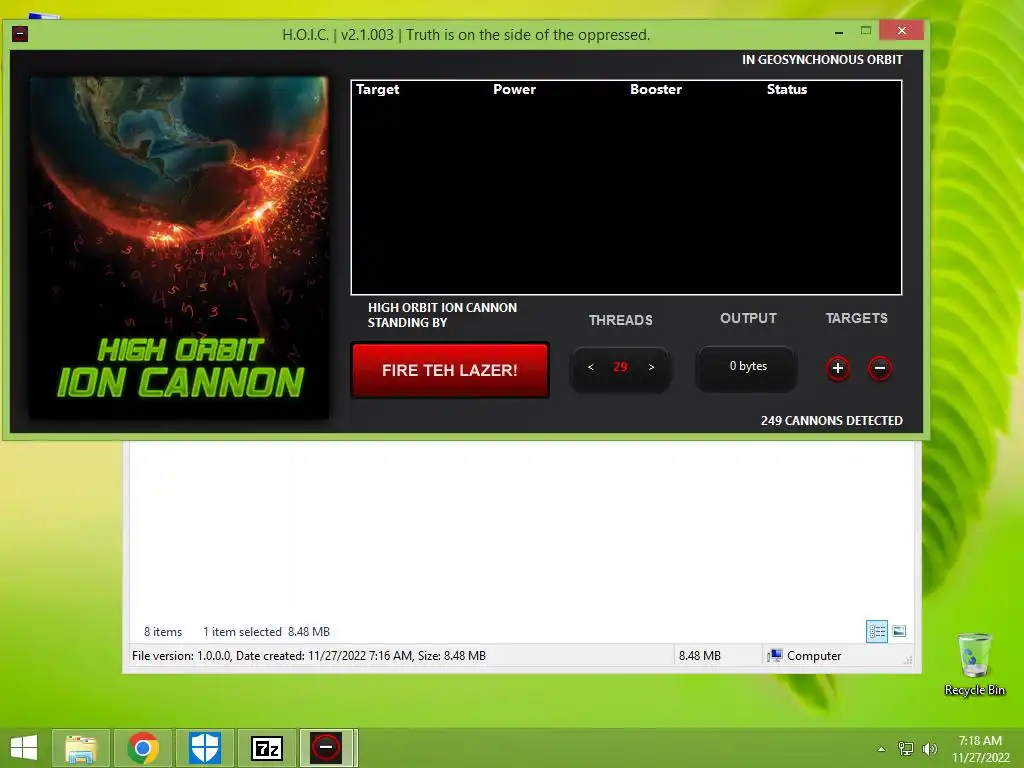The height and width of the screenshot is (768, 1024).
Task: Maximize the HOIC window
Action: (866, 31)
